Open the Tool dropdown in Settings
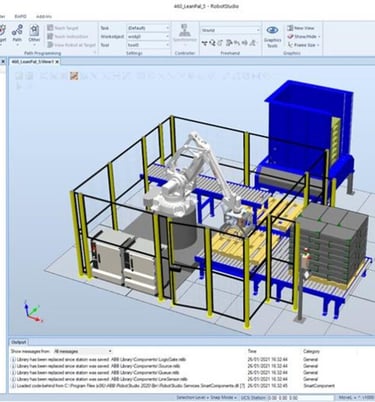 point(148,45)
